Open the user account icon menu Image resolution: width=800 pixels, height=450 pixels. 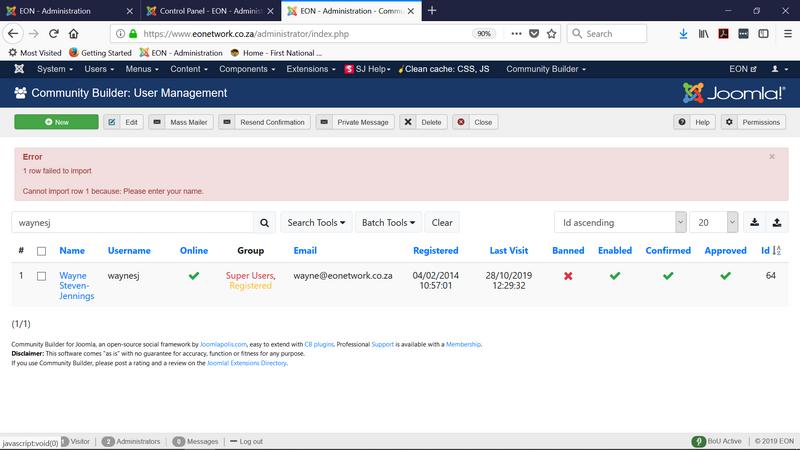click(779, 69)
